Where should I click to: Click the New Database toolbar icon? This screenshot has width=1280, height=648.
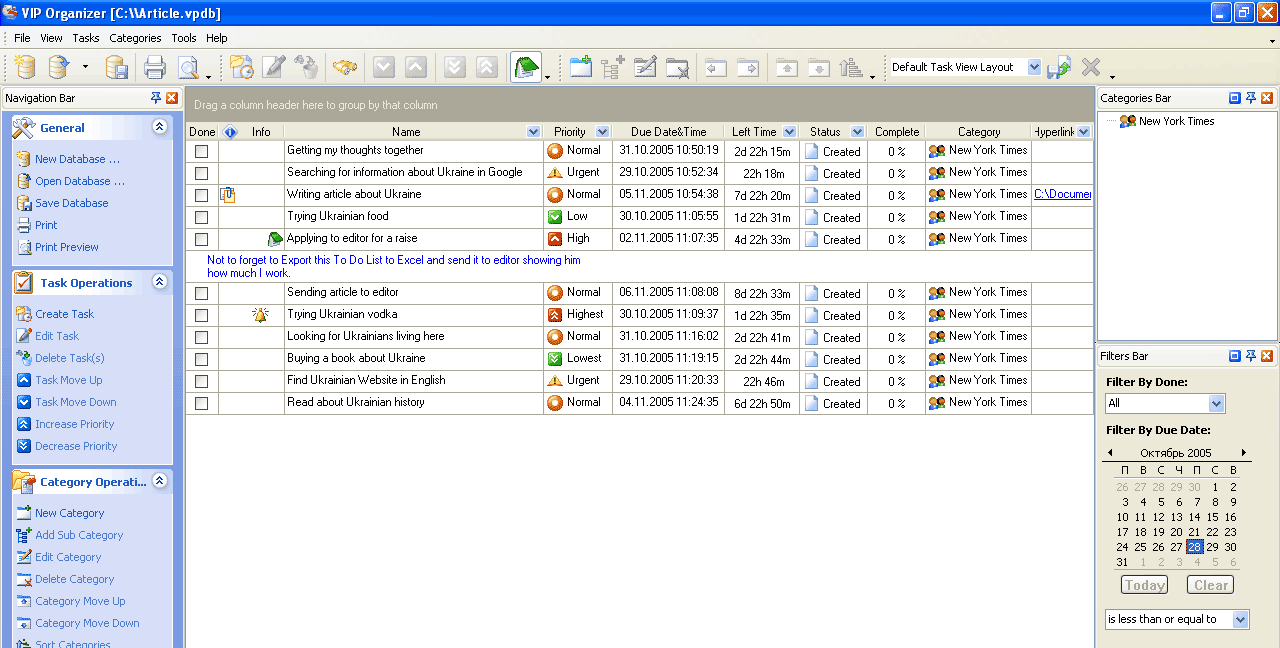pos(25,67)
